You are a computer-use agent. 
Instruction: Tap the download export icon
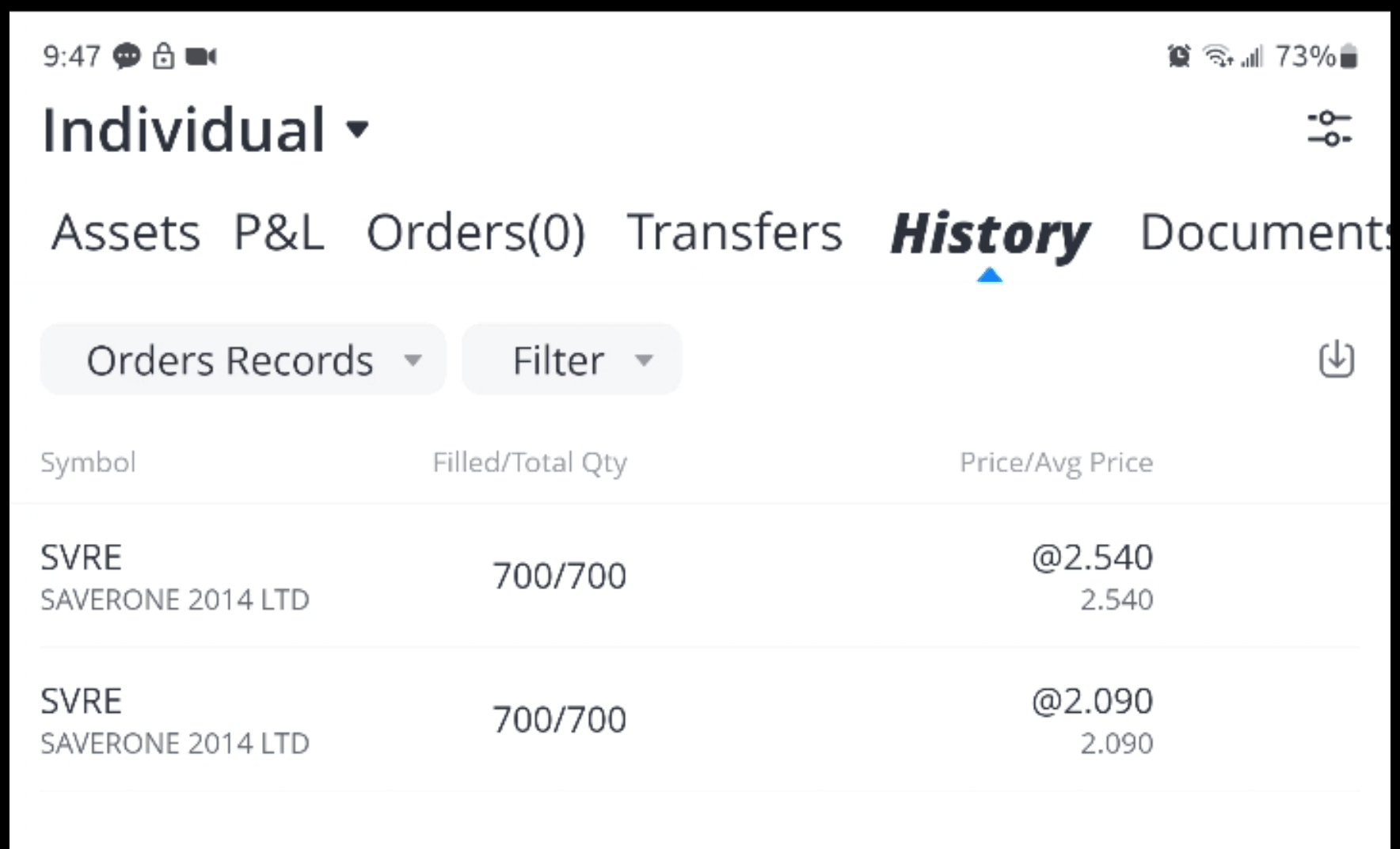(1336, 360)
